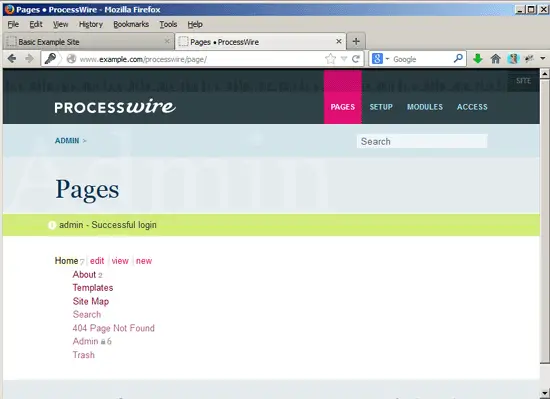Open the History menu
The width and height of the screenshot is (550, 399).
(91, 24)
